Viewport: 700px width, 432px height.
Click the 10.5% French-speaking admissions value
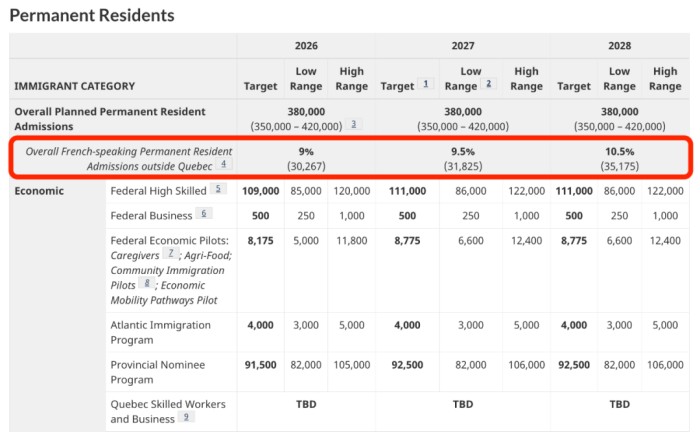pos(619,151)
